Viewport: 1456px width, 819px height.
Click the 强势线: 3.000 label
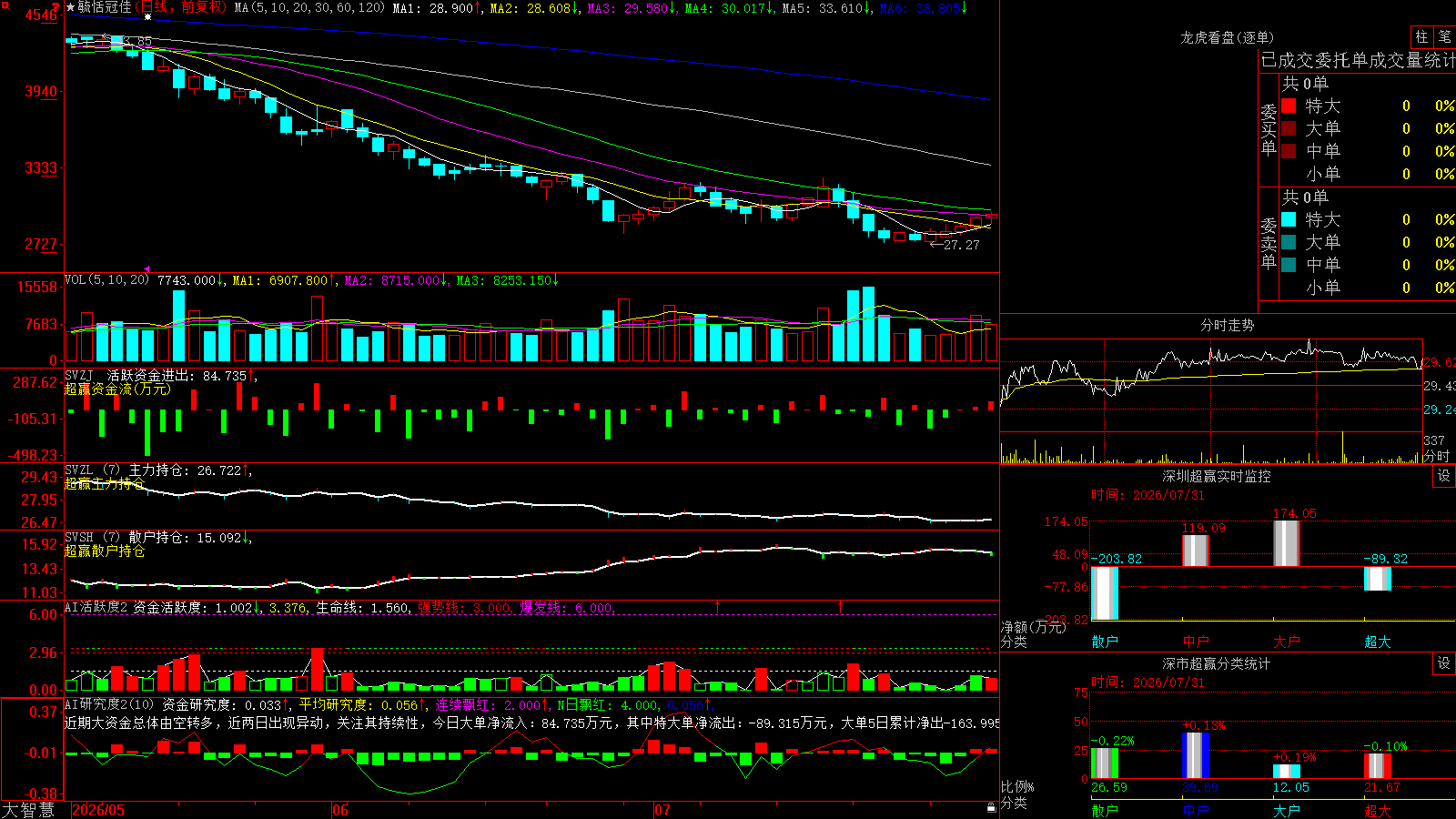tap(464, 607)
